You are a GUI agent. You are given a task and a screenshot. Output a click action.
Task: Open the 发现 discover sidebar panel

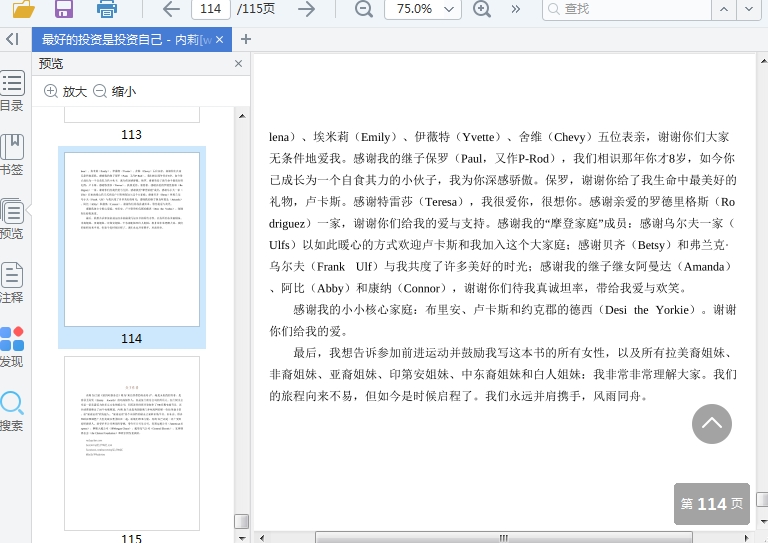[x=12, y=346]
